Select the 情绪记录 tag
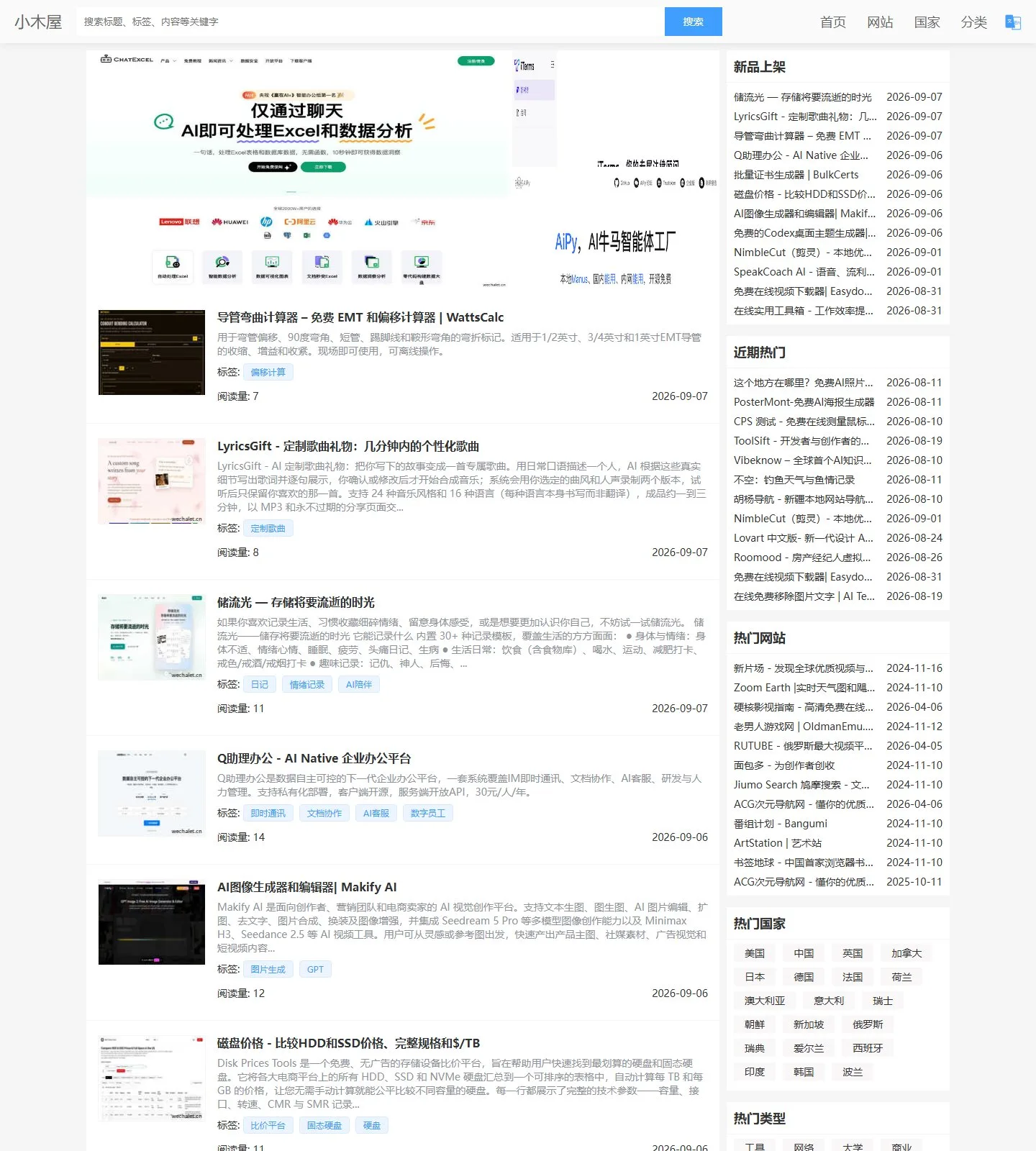Image resolution: width=1036 pixels, height=1151 pixels. 307,684
